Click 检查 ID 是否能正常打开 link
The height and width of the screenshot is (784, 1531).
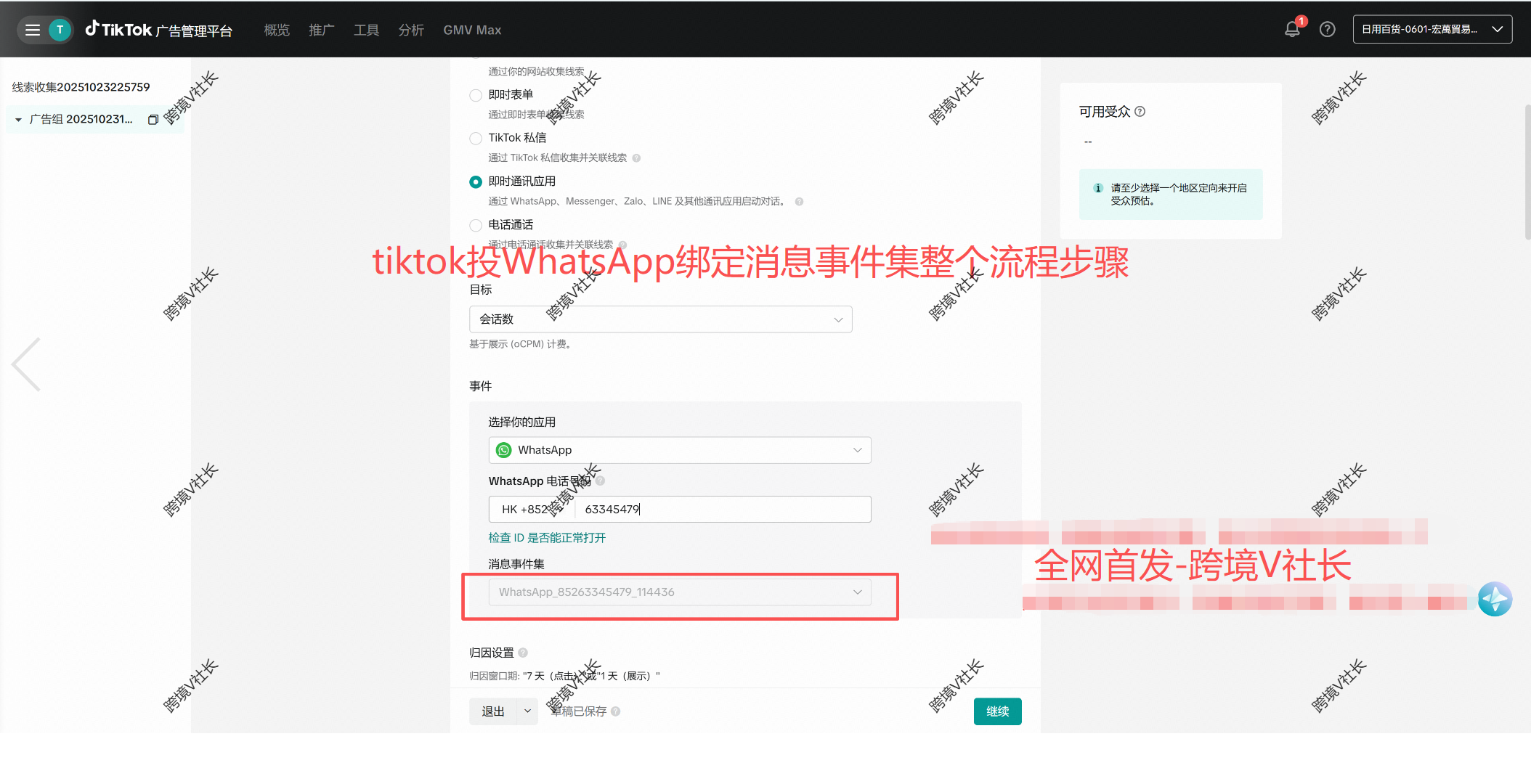547,538
